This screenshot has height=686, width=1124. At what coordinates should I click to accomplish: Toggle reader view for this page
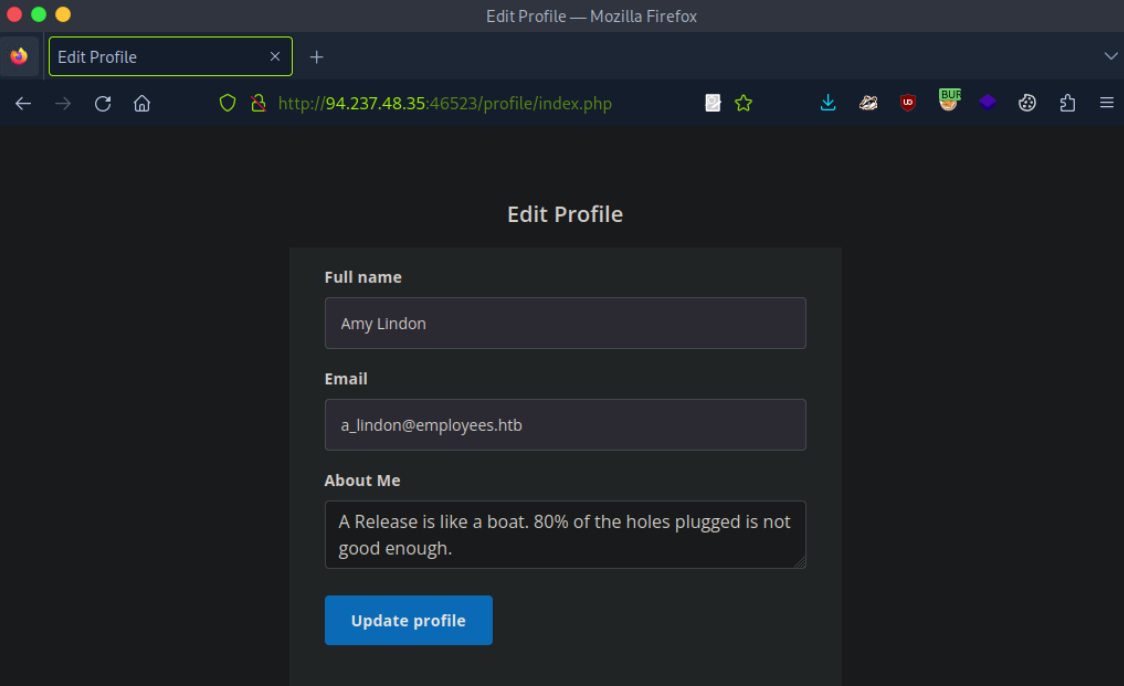tap(713, 103)
